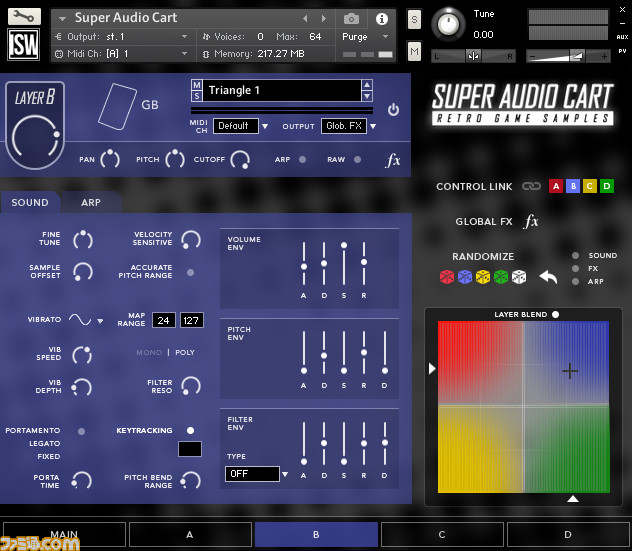
Task: Open the instrument name dropdown arrow
Action: pos(62,19)
